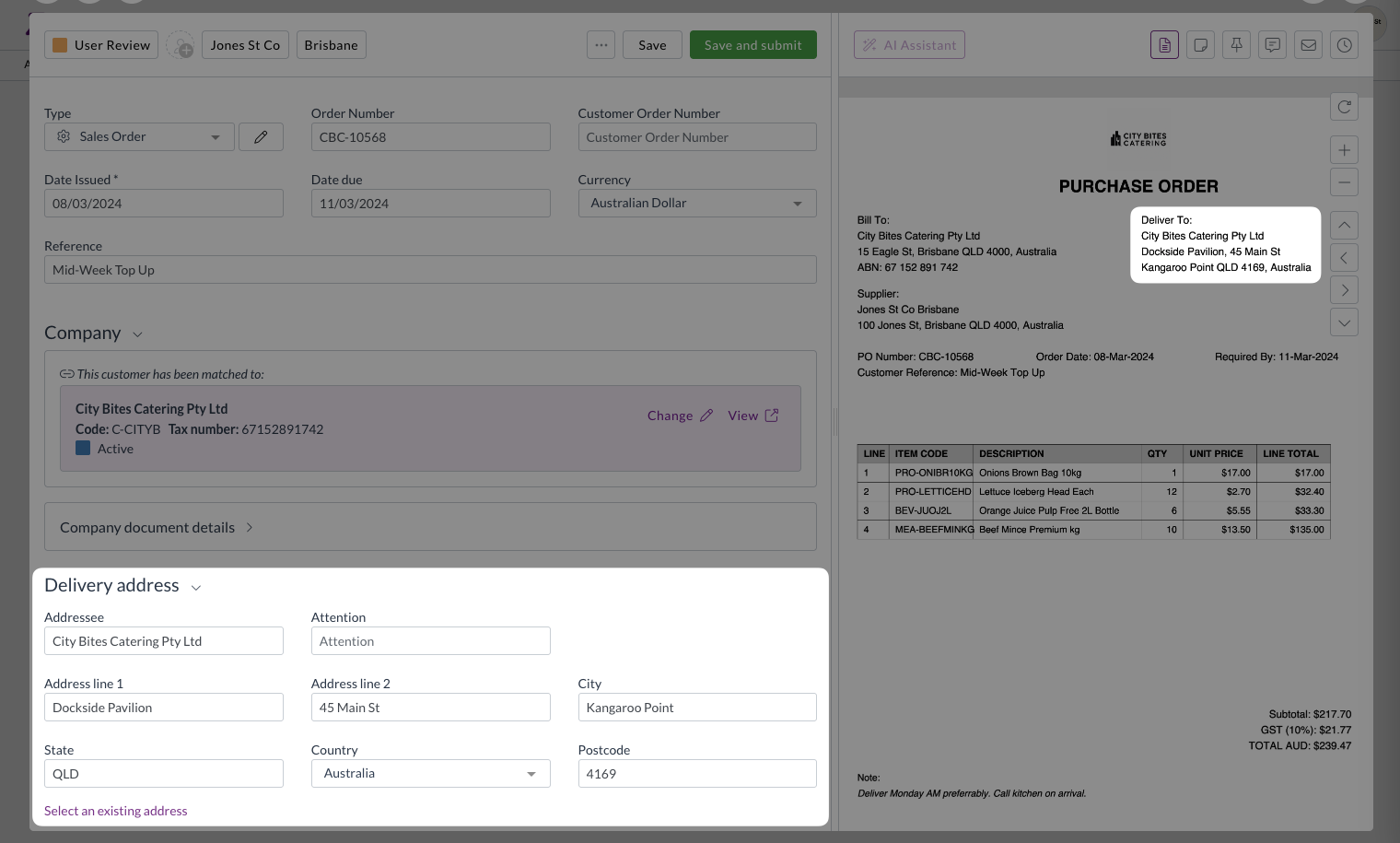Click the Customer Order Number field
This screenshot has height=843, width=1400.
pyautogui.click(x=697, y=136)
